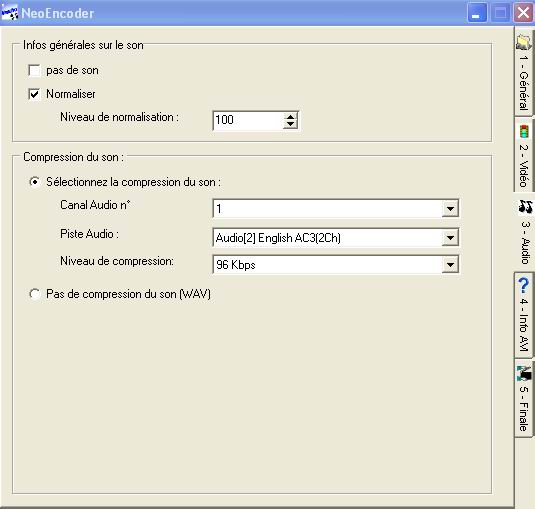This screenshot has width=535, height=509.
Task: Open the Canal Audio n° dropdown
Action: coord(450,208)
